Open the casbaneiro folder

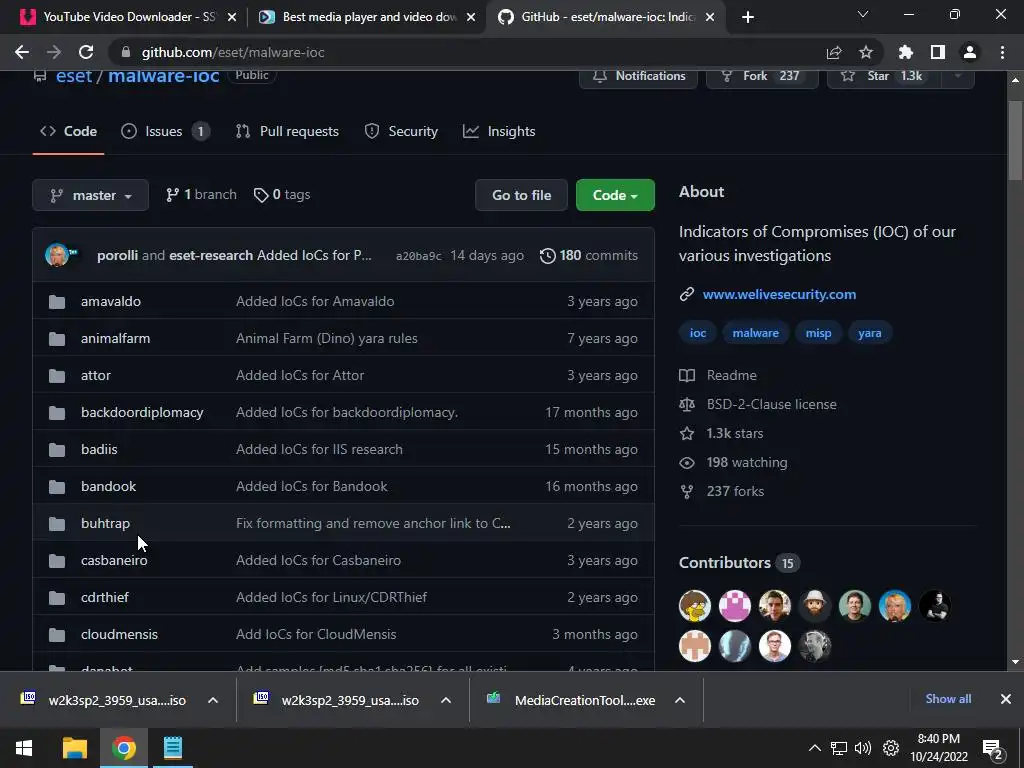114,560
